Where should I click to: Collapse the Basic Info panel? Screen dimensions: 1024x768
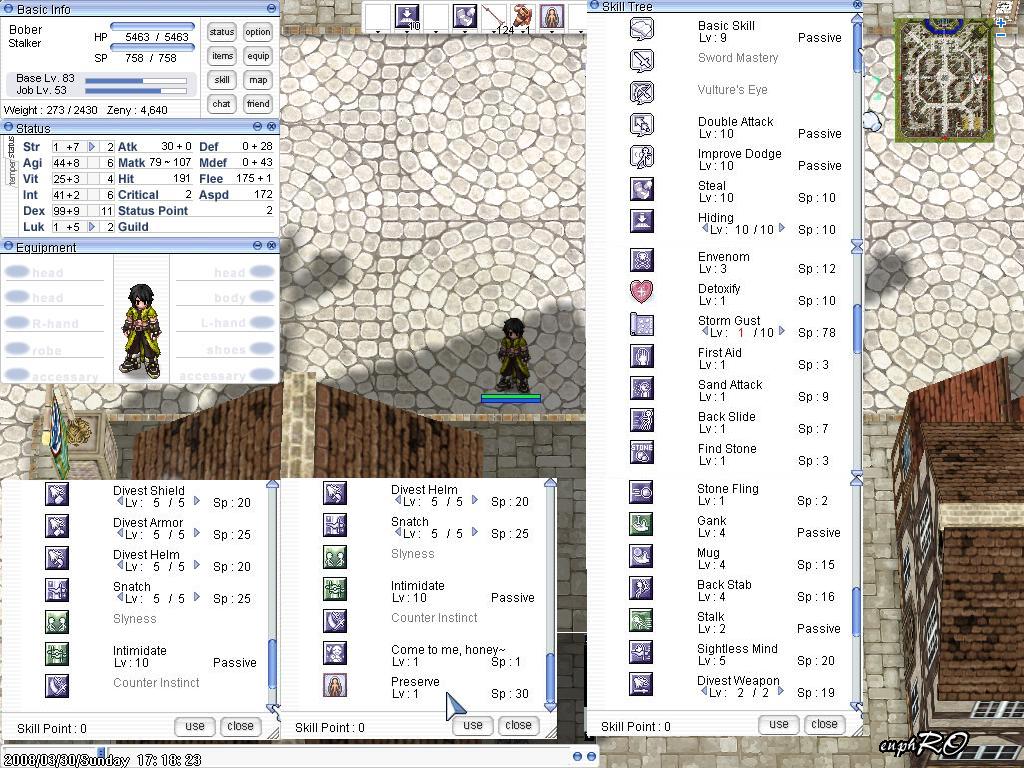coord(271,8)
